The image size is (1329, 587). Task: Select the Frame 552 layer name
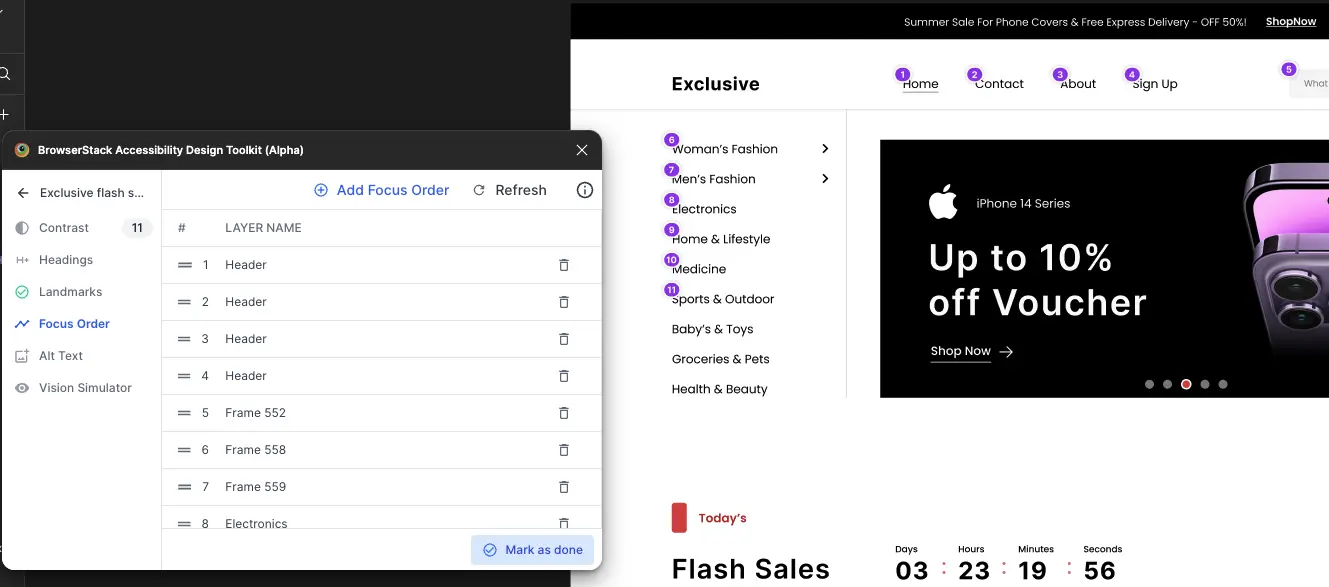tap(255, 413)
